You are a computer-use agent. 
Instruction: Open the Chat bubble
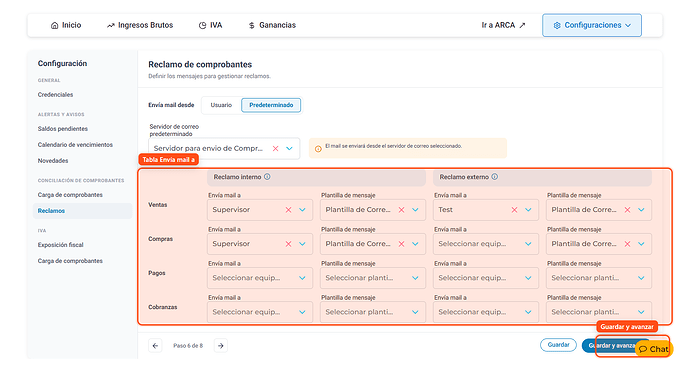pos(654,349)
